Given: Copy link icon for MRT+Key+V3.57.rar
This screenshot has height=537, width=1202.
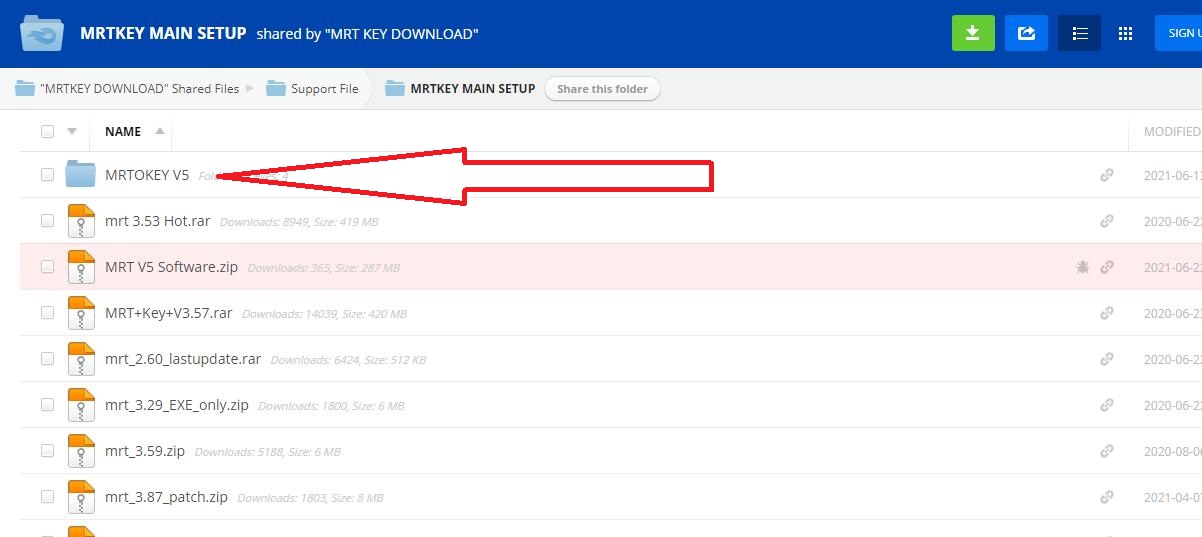Looking at the screenshot, I should click(1107, 313).
